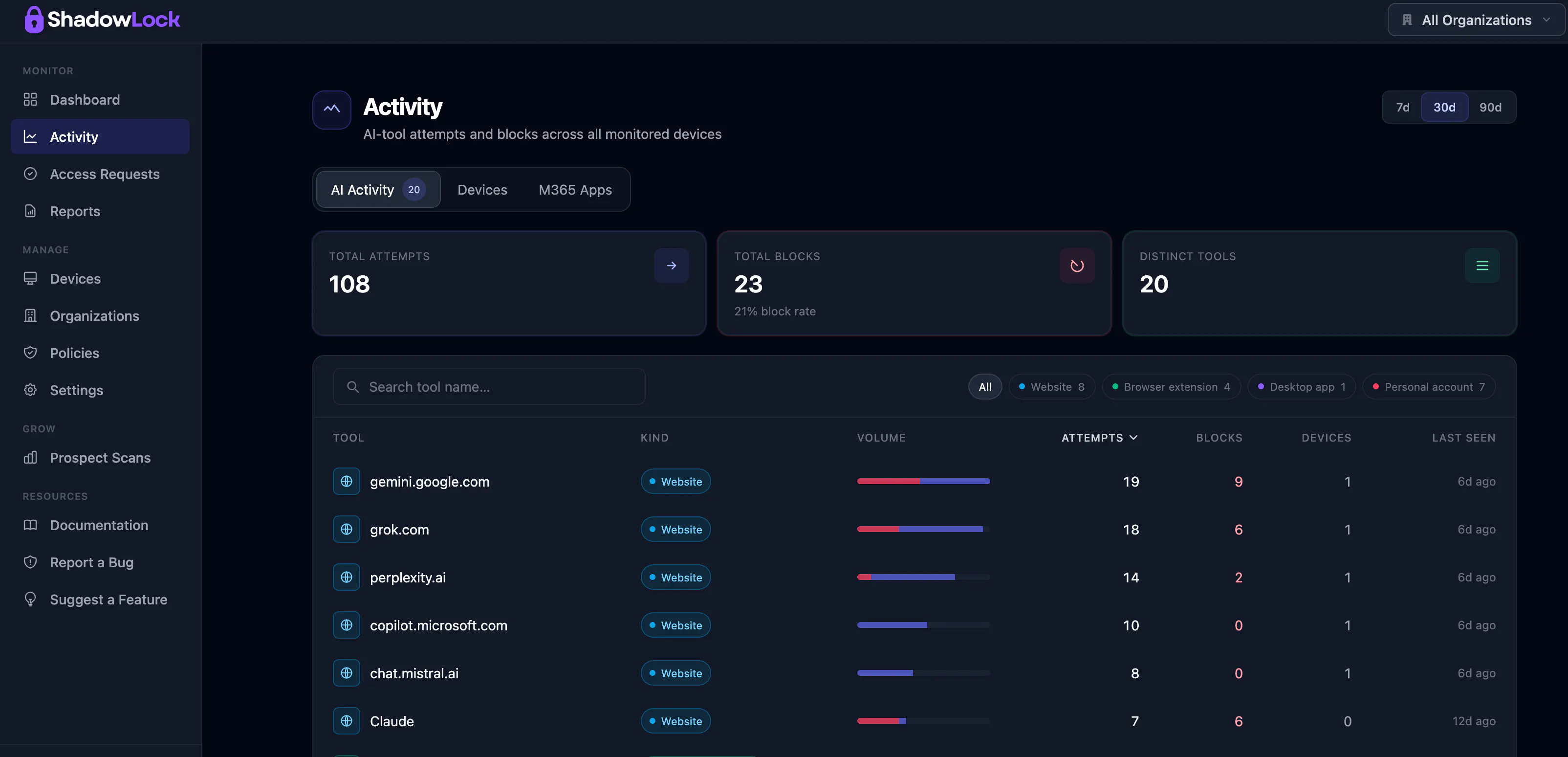Filter tools by Website kind
Image resolution: width=1568 pixels, height=757 pixels.
[x=1051, y=387]
